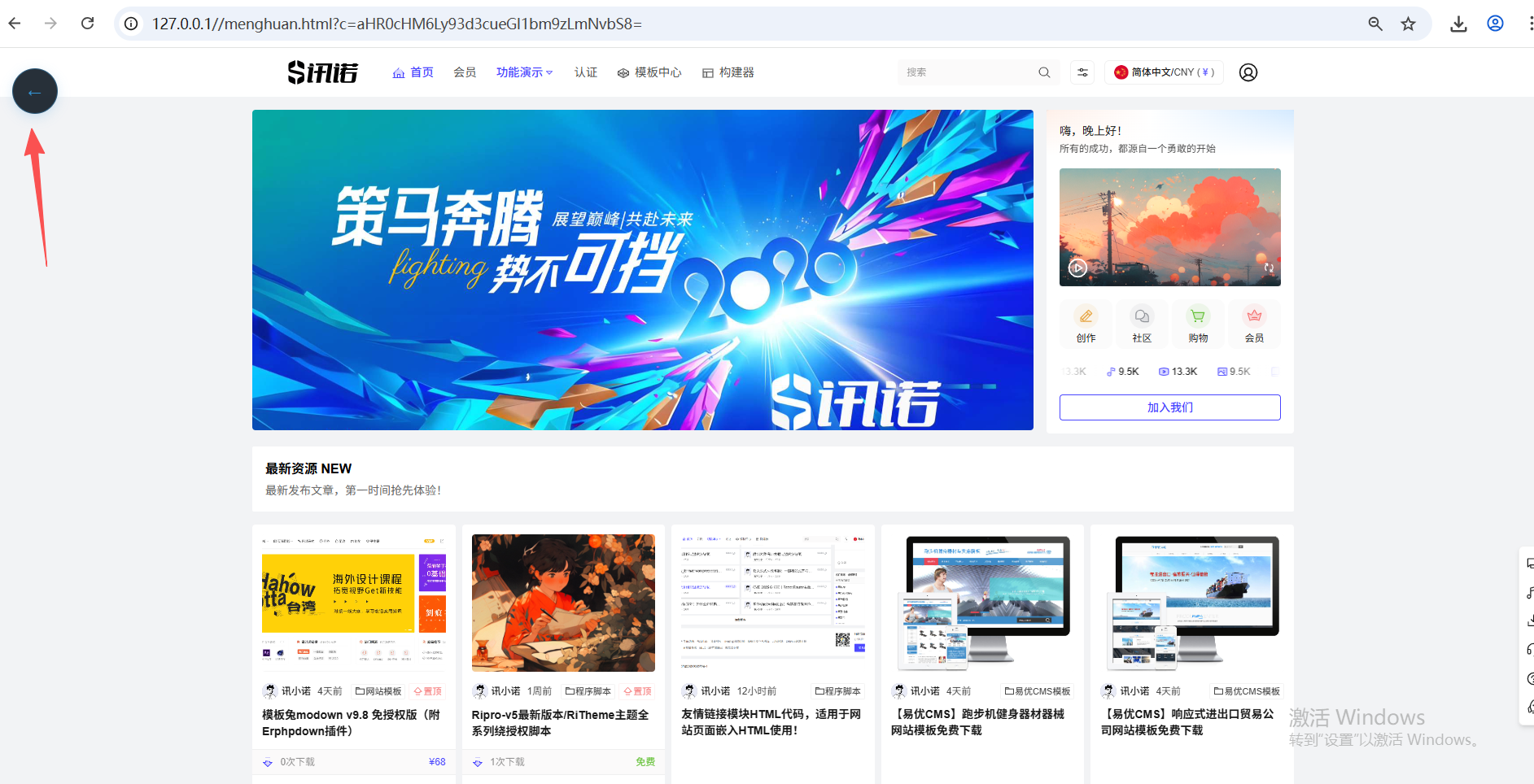1534x784 pixels.
Task: Click the user account icon in site header
Action: point(1248,72)
